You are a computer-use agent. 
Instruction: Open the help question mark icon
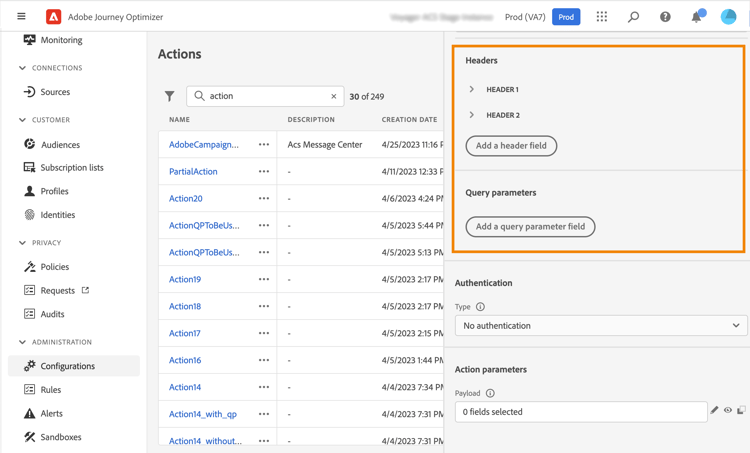tap(665, 17)
